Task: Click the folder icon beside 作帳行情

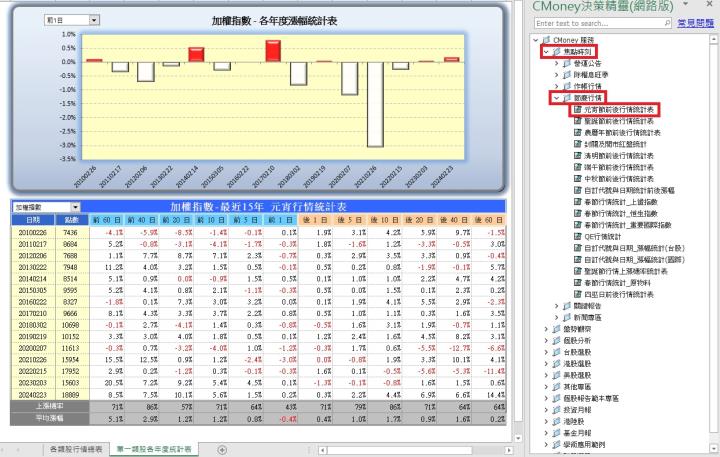Action: pos(567,86)
